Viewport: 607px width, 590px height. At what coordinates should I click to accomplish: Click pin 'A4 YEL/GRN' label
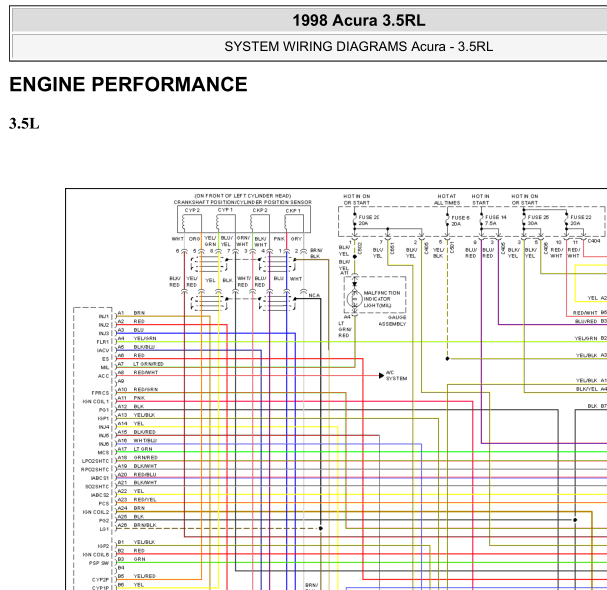[137, 338]
